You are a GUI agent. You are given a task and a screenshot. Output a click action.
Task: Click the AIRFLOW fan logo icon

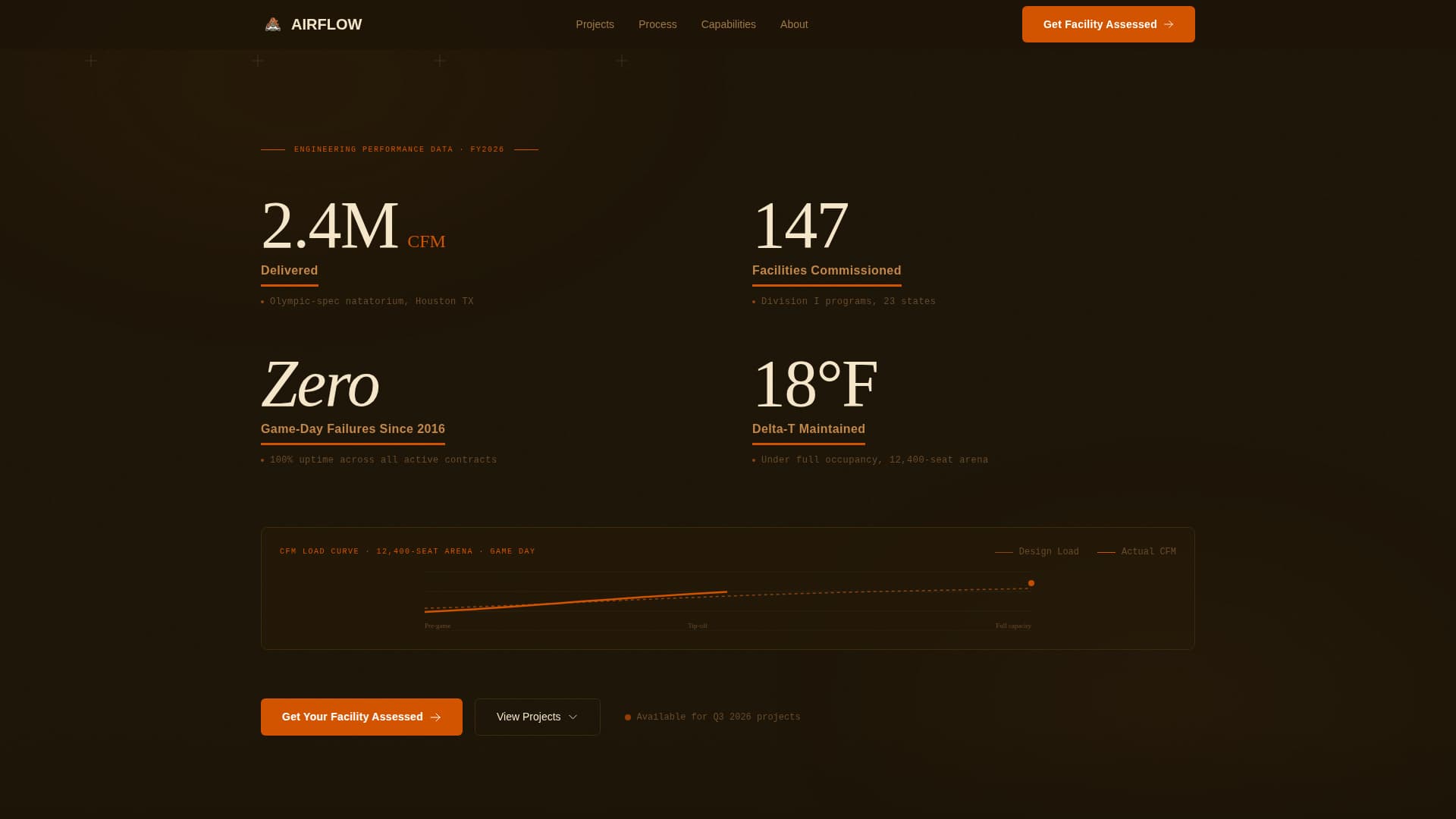click(272, 24)
